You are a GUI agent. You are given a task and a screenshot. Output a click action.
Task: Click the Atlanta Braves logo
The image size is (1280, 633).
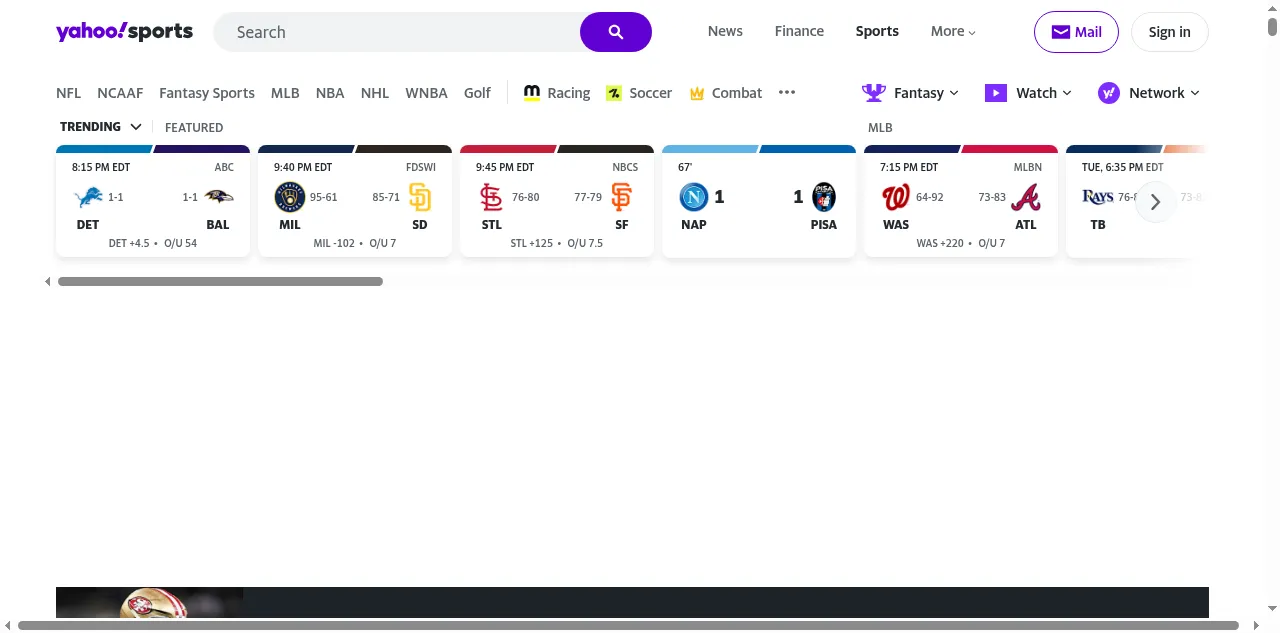(x=1025, y=197)
